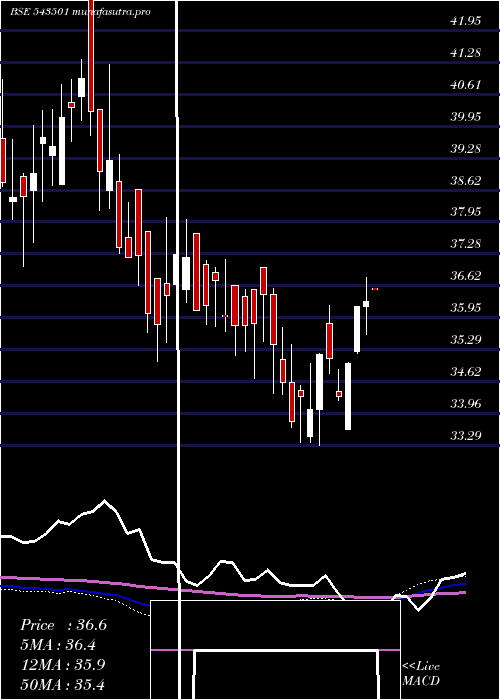This screenshot has width=500, height=700.
Task: Click the 38.62 price axis label
Action: click(x=466, y=180)
